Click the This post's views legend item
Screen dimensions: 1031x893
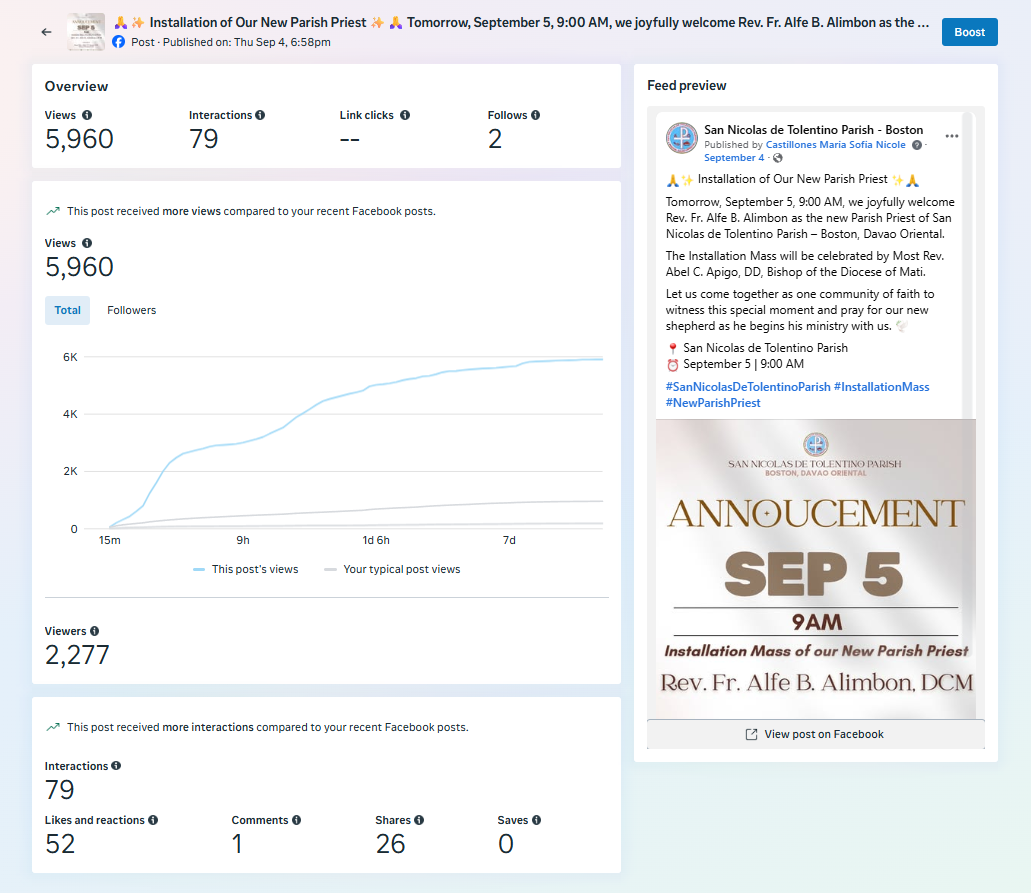(246, 569)
